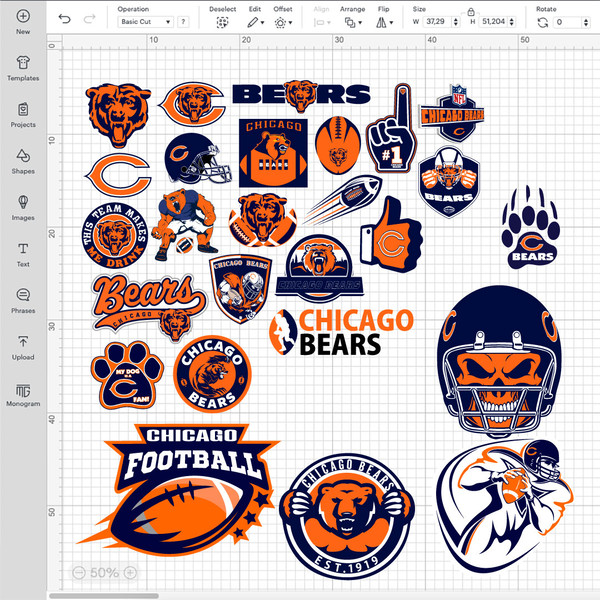Open the Edit pencil menu
The image size is (600, 600).
coord(255,23)
